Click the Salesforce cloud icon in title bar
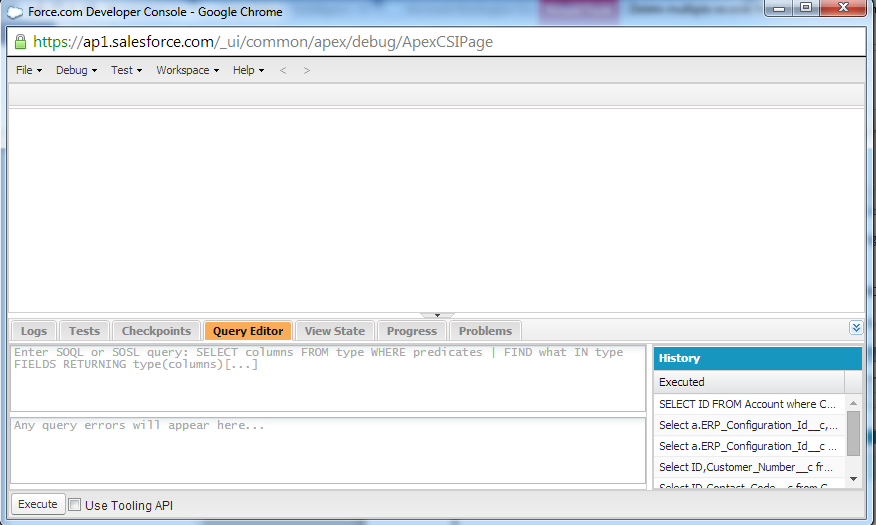The image size is (876, 525). click(x=15, y=12)
